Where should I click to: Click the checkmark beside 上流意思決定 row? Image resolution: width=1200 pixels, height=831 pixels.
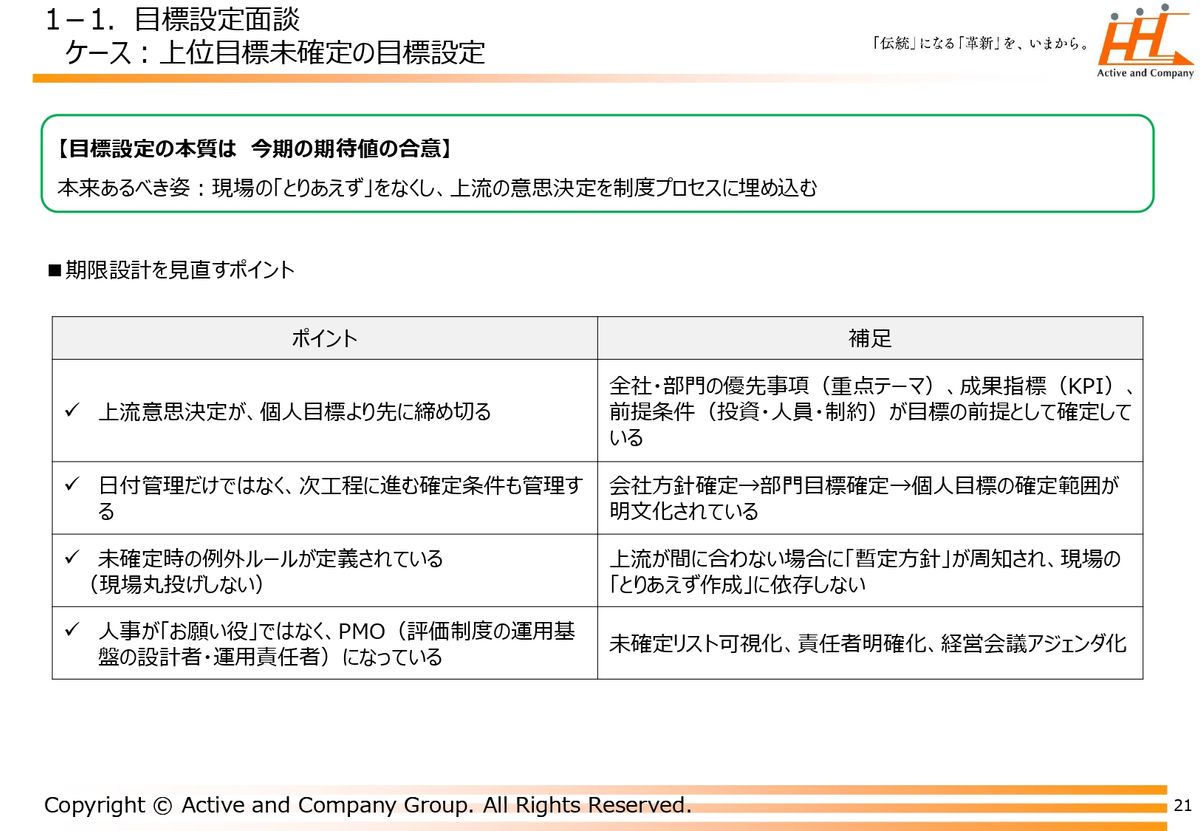[71, 411]
